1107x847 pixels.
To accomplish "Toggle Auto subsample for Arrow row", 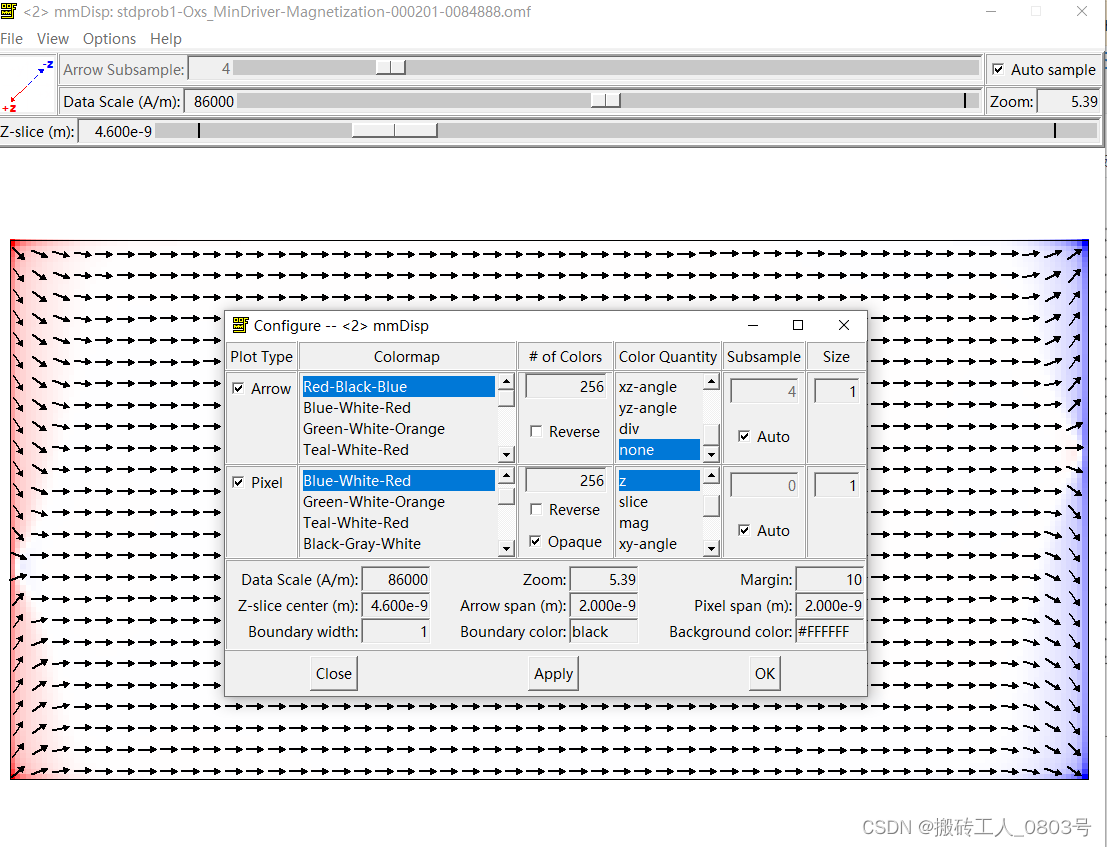I will click(744, 436).
